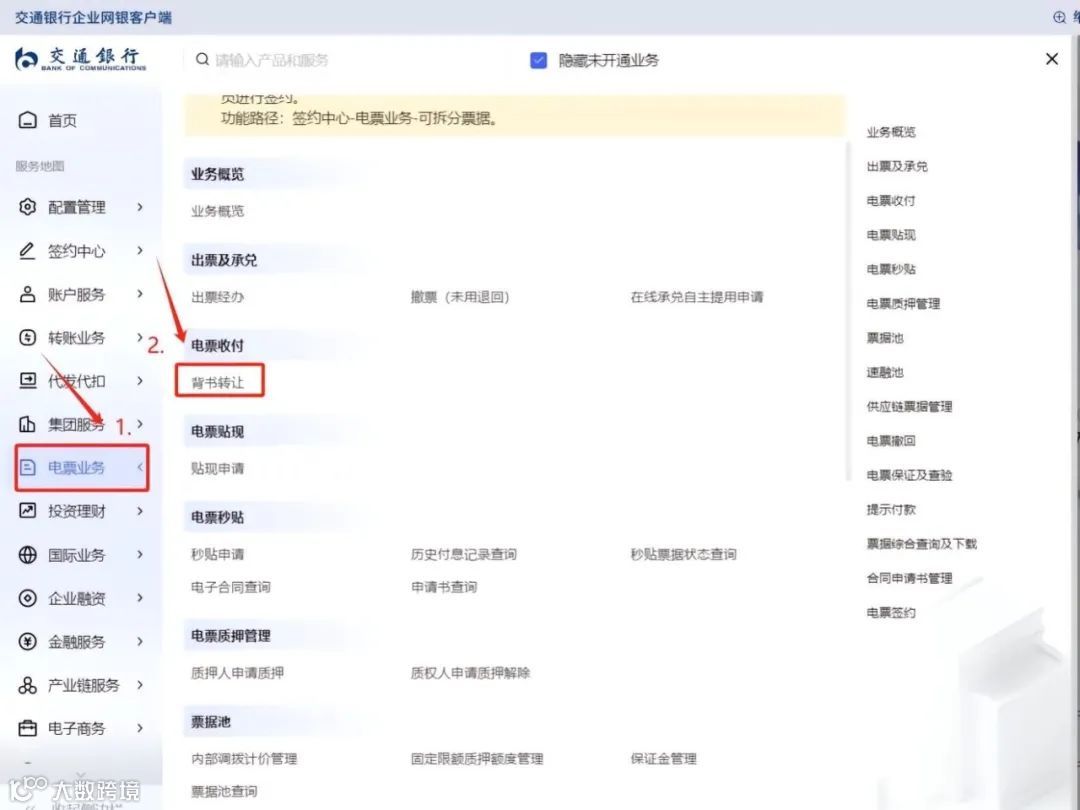Screen dimensions: 1080x810
Task: Click the 国际业务 globe icon
Action: click(x=28, y=554)
